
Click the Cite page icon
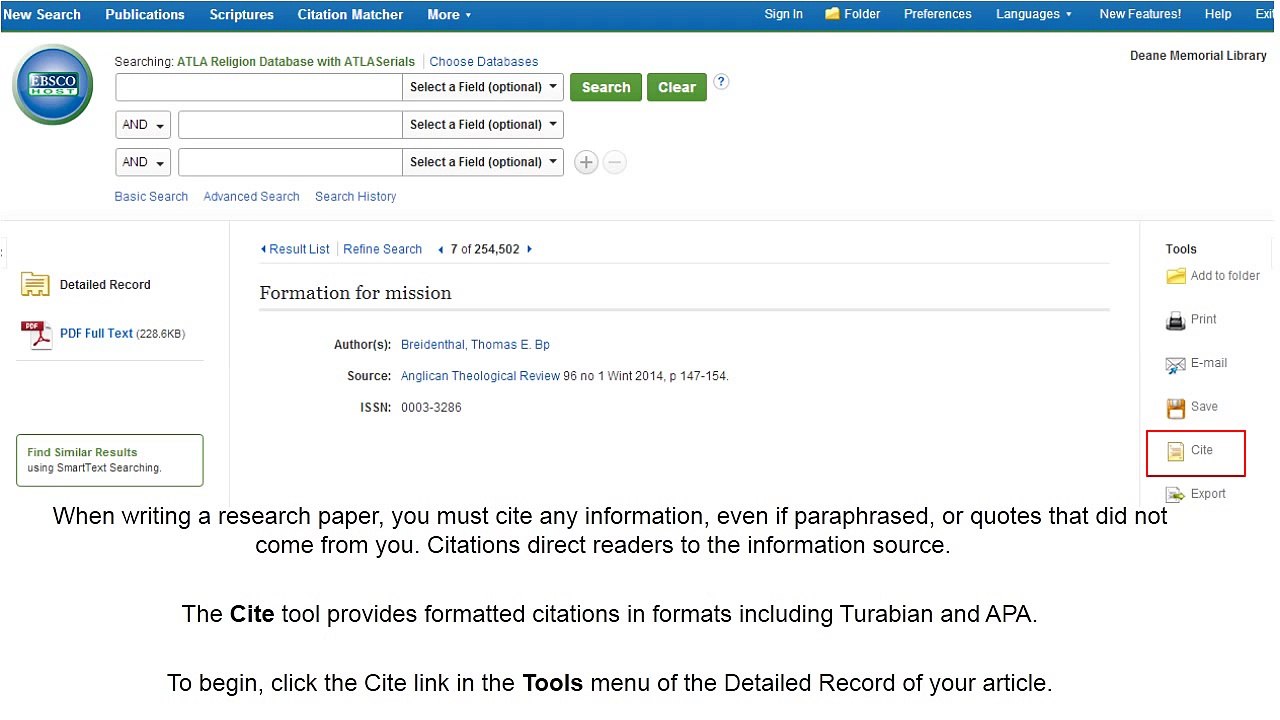(1176, 451)
